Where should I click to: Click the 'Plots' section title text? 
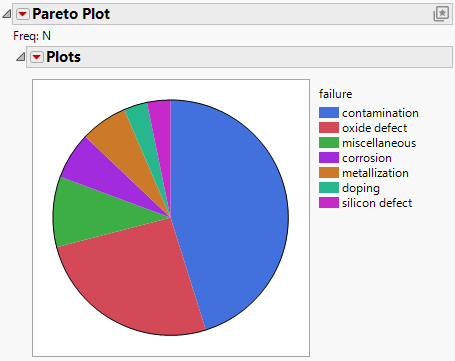click(x=63, y=57)
